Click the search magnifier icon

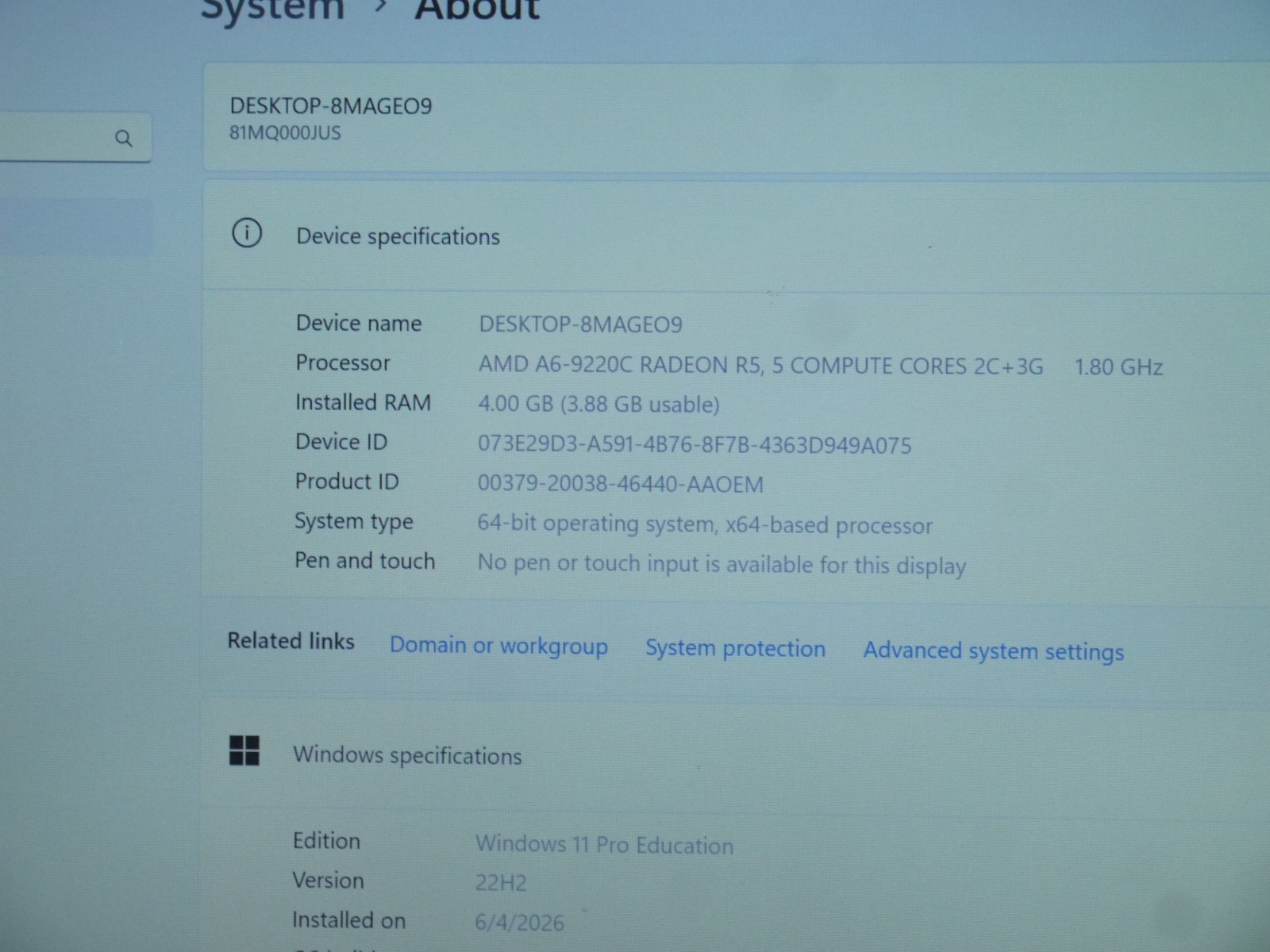123,139
